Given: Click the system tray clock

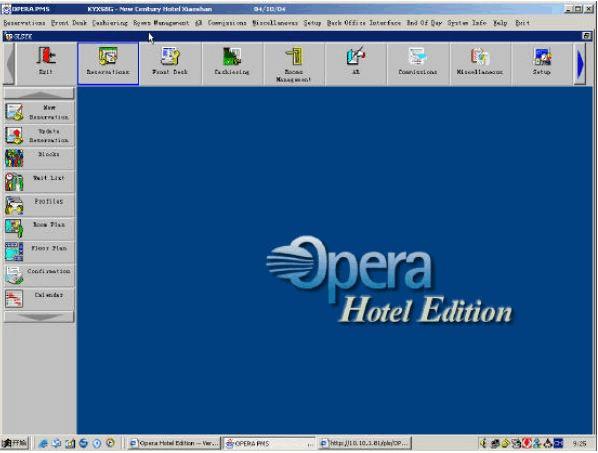Looking at the screenshot, I should [579, 443].
